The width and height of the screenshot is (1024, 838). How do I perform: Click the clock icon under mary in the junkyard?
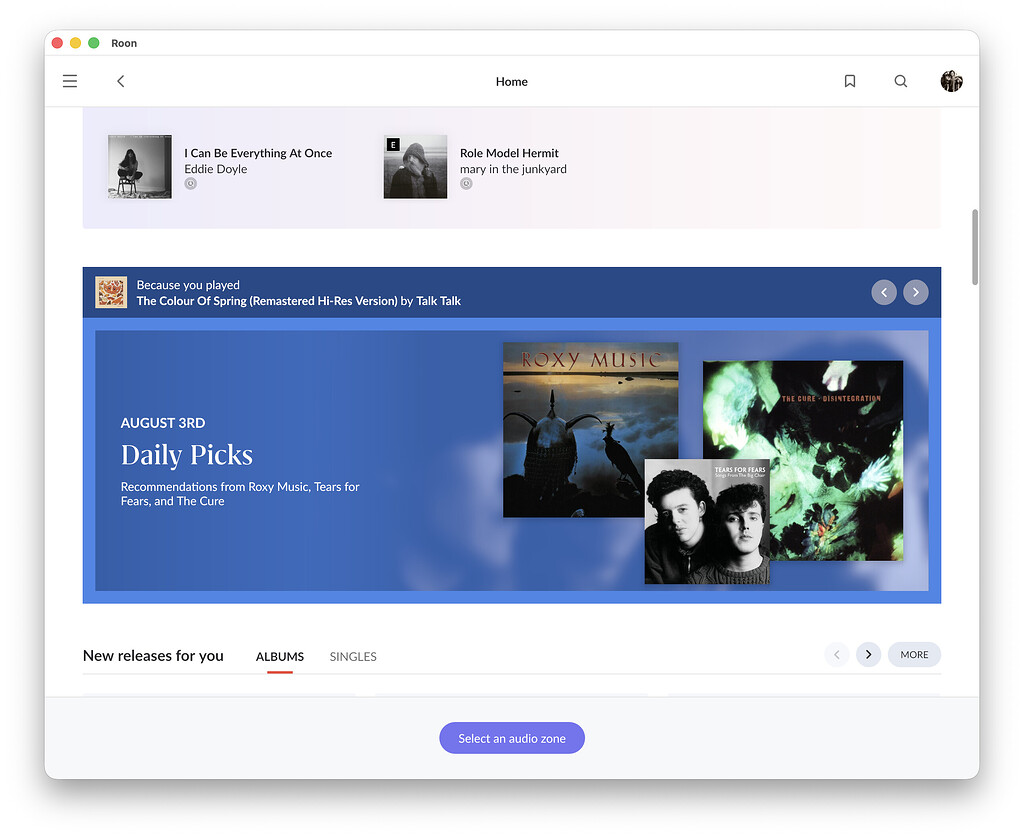coord(466,184)
